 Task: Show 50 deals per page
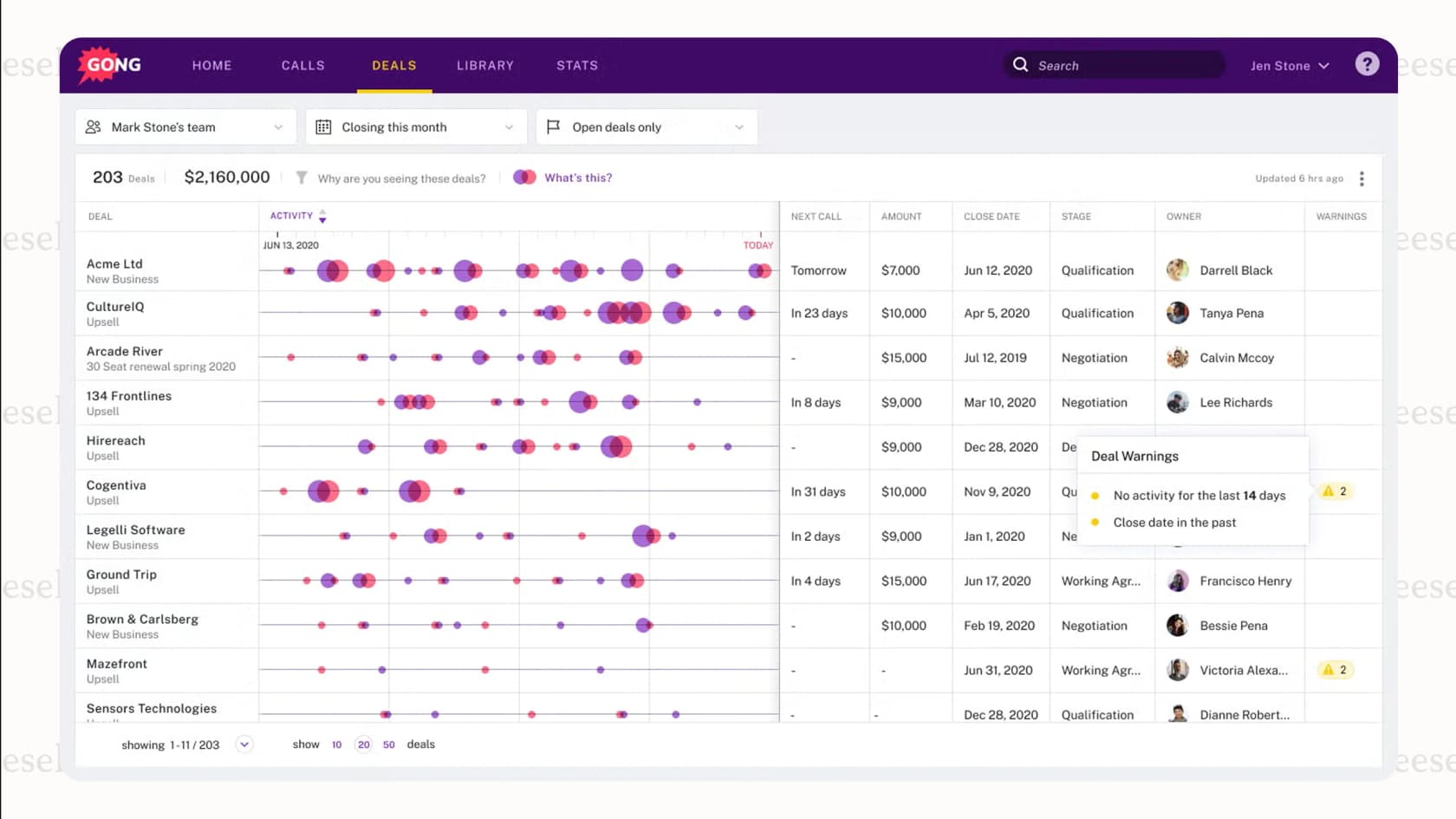coord(389,744)
